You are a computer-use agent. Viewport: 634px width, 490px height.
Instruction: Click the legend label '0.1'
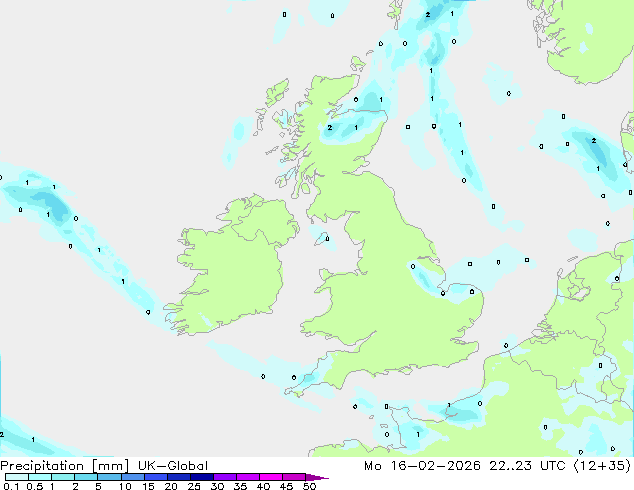coord(11,486)
